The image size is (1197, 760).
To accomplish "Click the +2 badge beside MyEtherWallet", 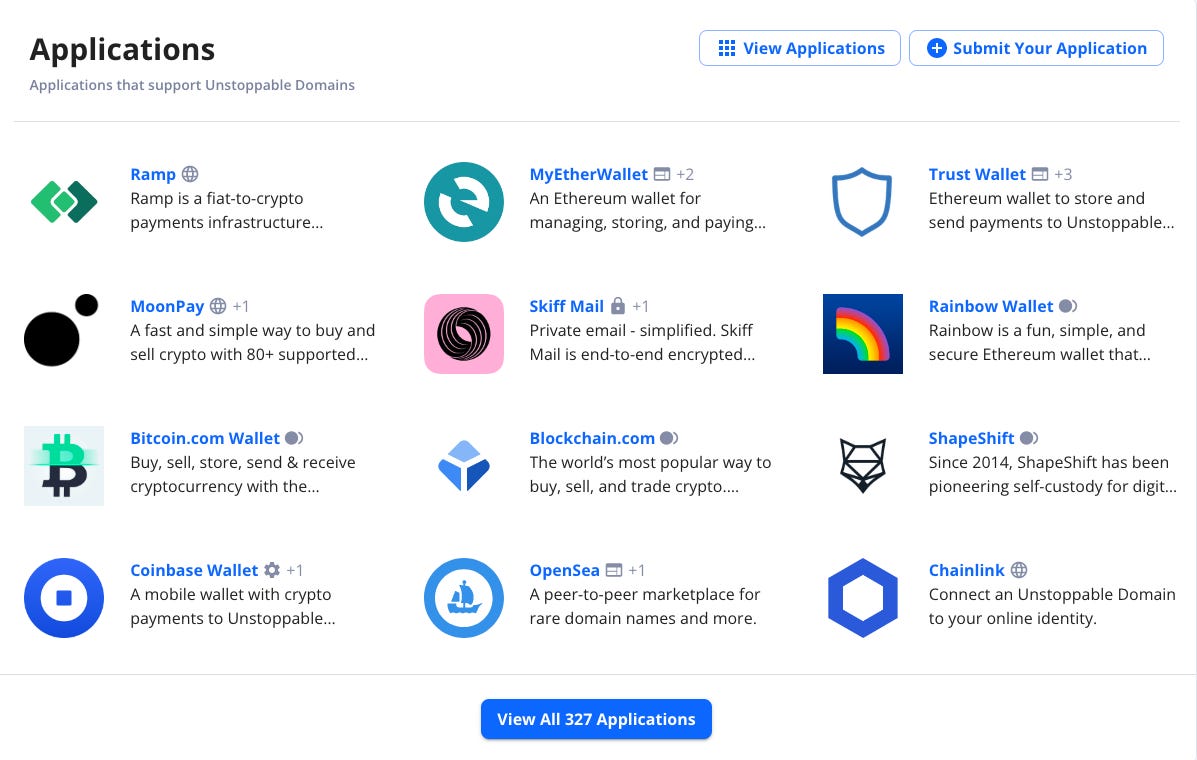I will (685, 174).
